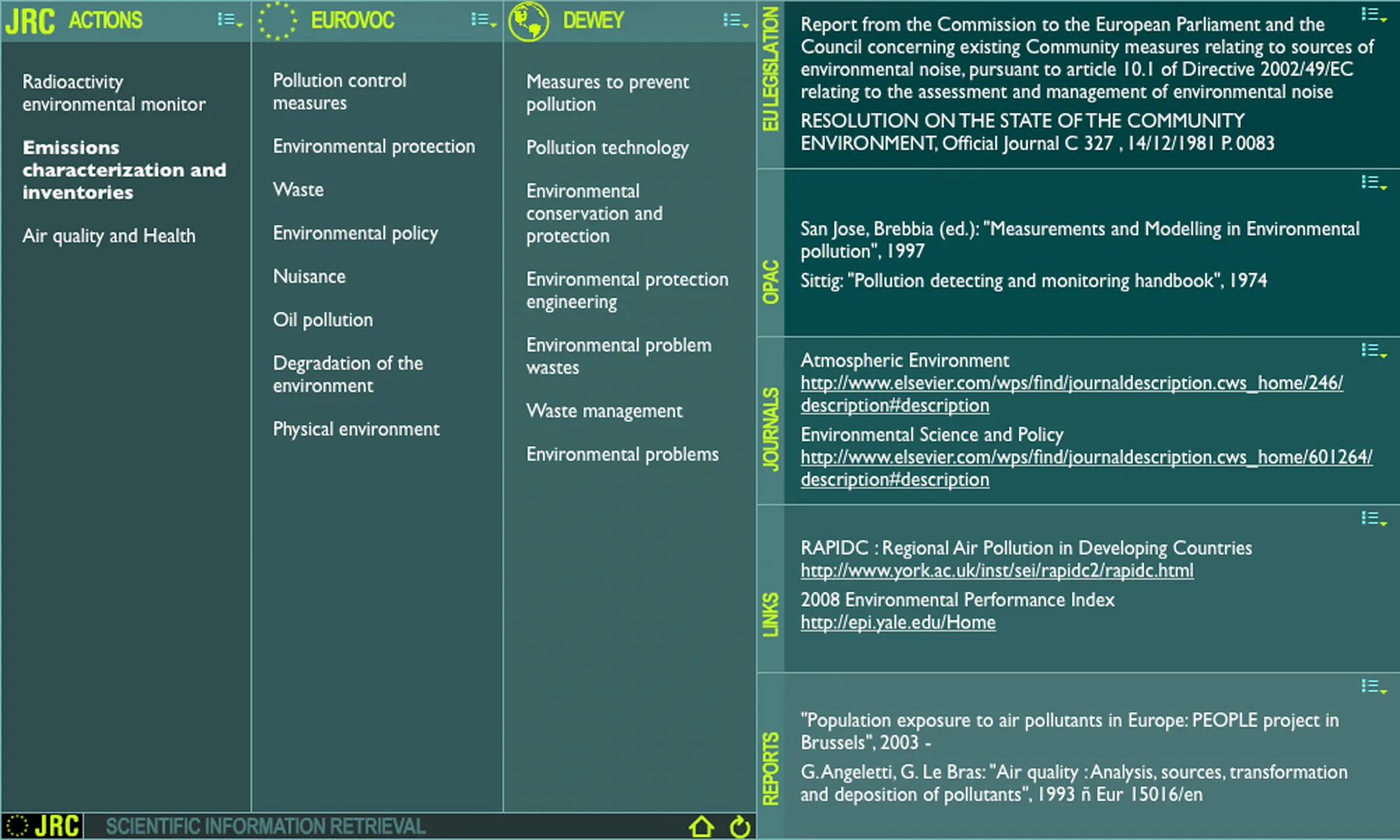The image size is (1400, 840).
Task: Open the epi.yale.edu/Home link
Action: click(898, 622)
